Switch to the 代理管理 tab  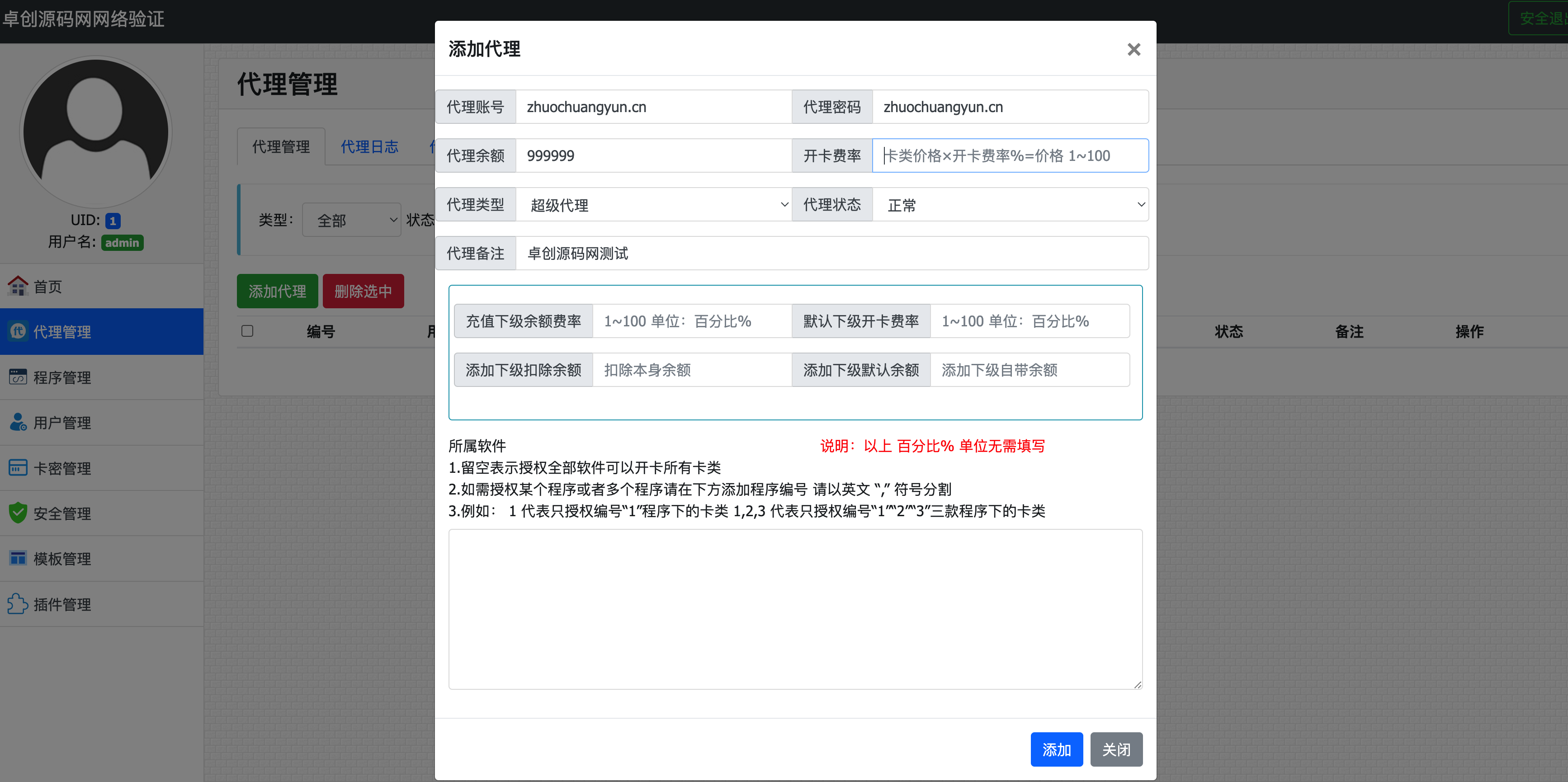click(x=281, y=146)
